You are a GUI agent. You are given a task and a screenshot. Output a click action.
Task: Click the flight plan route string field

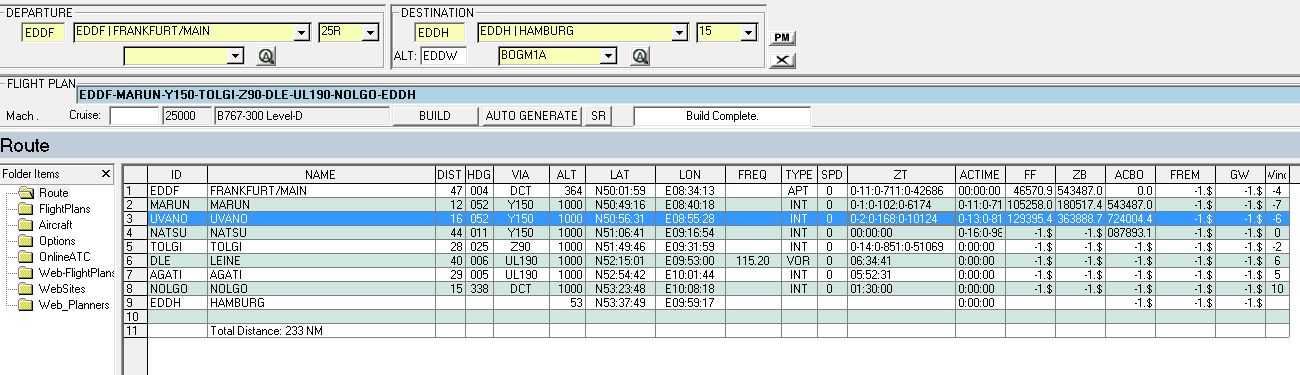pyautogui.click(x=688, y=94)
